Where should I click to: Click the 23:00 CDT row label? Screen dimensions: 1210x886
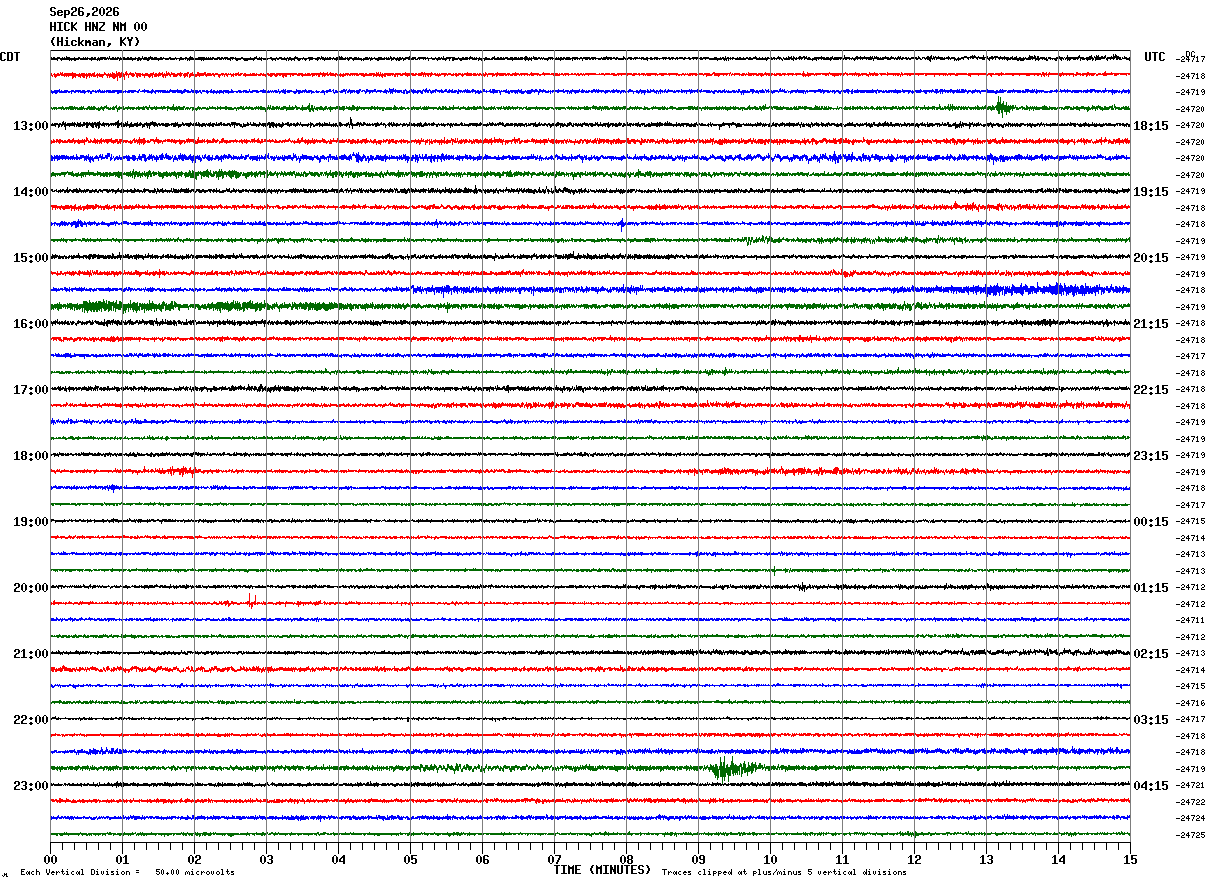pos(30,786)
